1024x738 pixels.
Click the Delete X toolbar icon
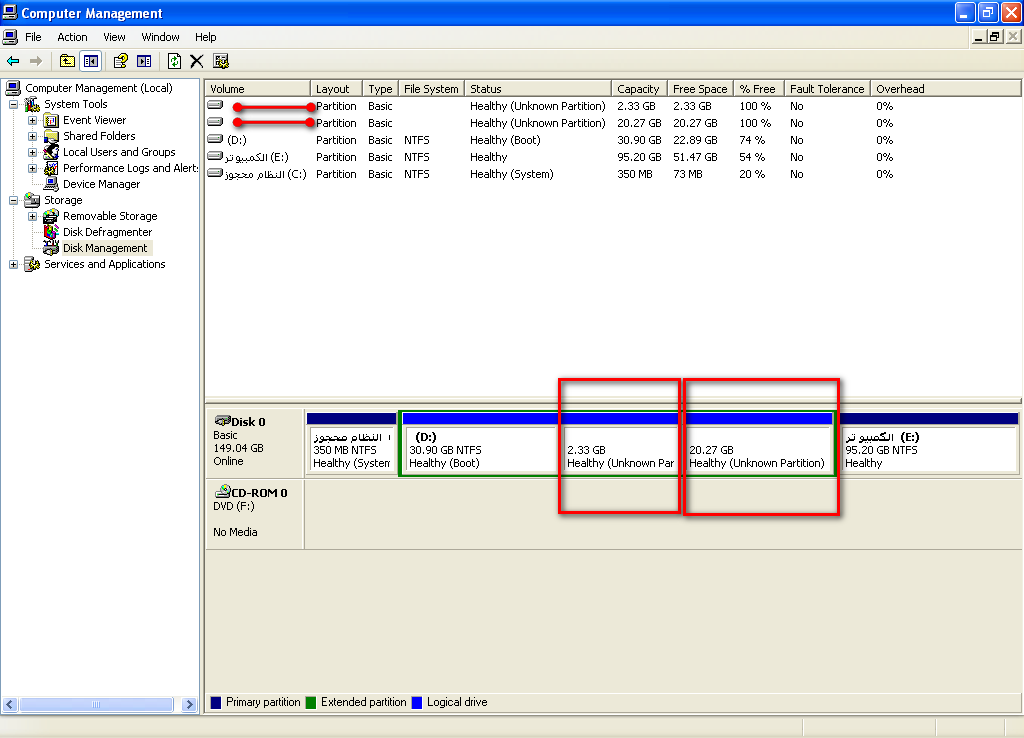197,61
